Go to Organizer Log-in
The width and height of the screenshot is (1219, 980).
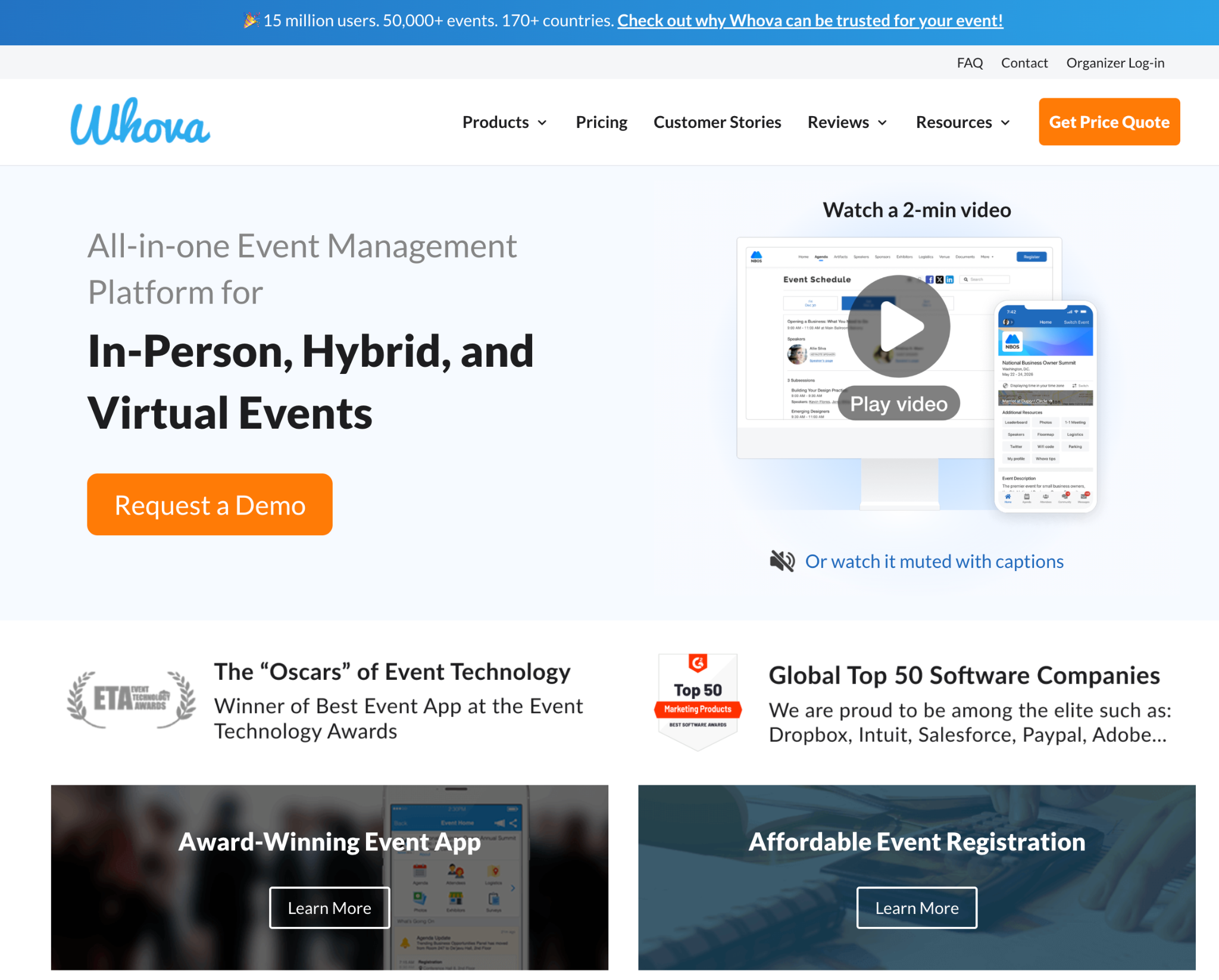(1115, 63)
